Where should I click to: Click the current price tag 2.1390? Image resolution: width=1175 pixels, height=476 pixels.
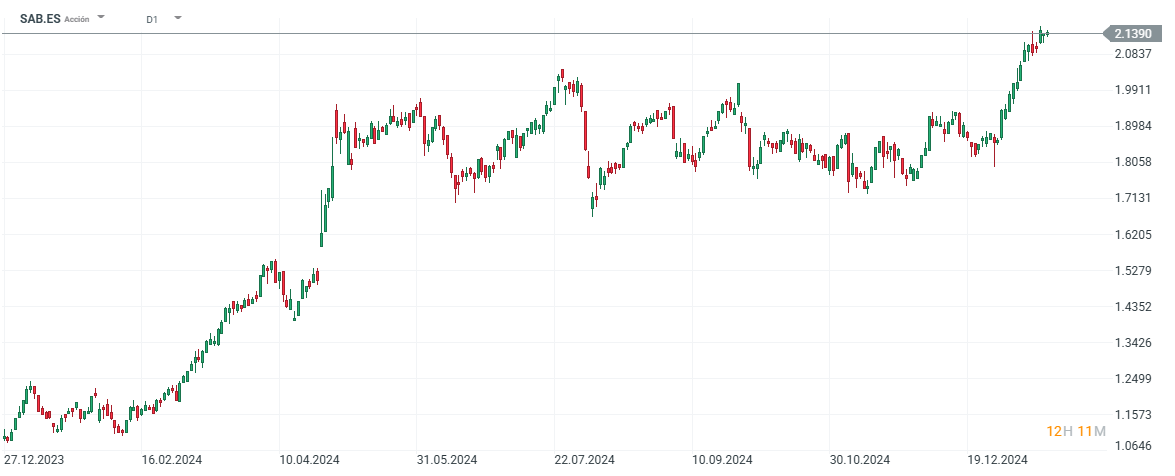click(x=1131, y=34)
